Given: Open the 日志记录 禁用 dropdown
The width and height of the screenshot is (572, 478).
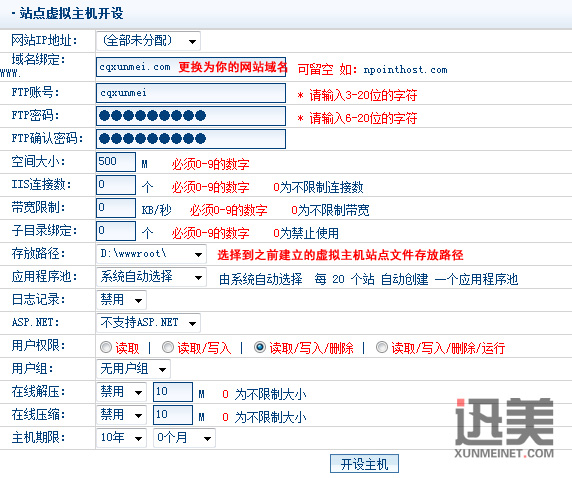Looking at the screenshot, I should coord(121,300).
